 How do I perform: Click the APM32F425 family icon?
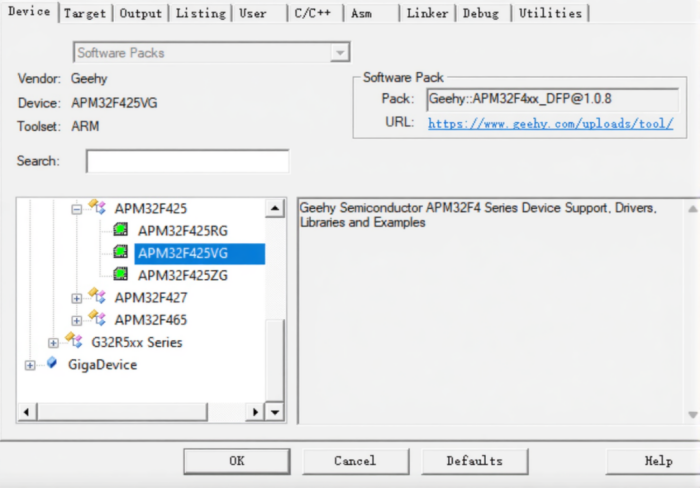coord(98,208)
